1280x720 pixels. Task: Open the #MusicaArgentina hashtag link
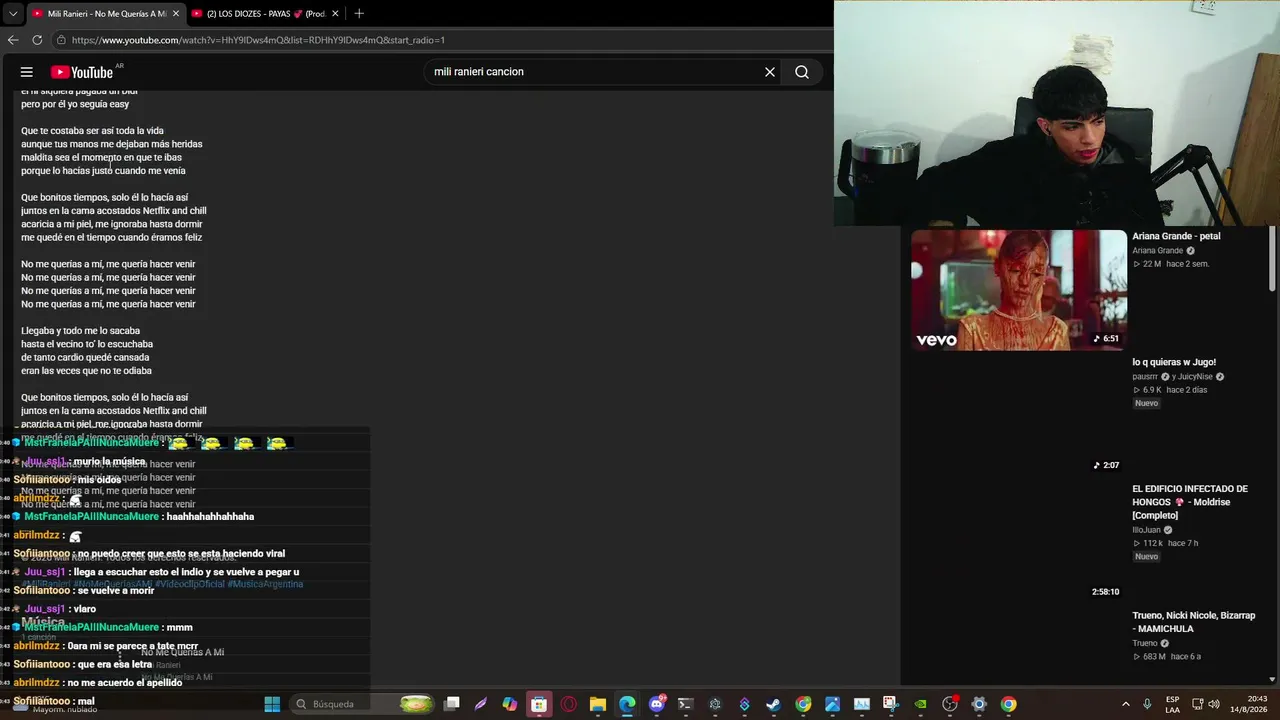point(265,584)
